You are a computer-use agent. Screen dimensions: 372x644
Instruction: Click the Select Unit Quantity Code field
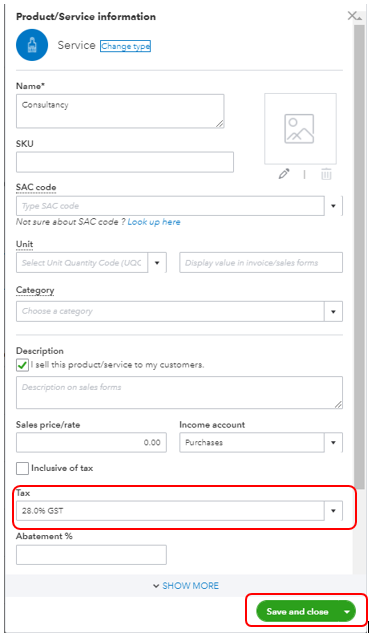82,263
